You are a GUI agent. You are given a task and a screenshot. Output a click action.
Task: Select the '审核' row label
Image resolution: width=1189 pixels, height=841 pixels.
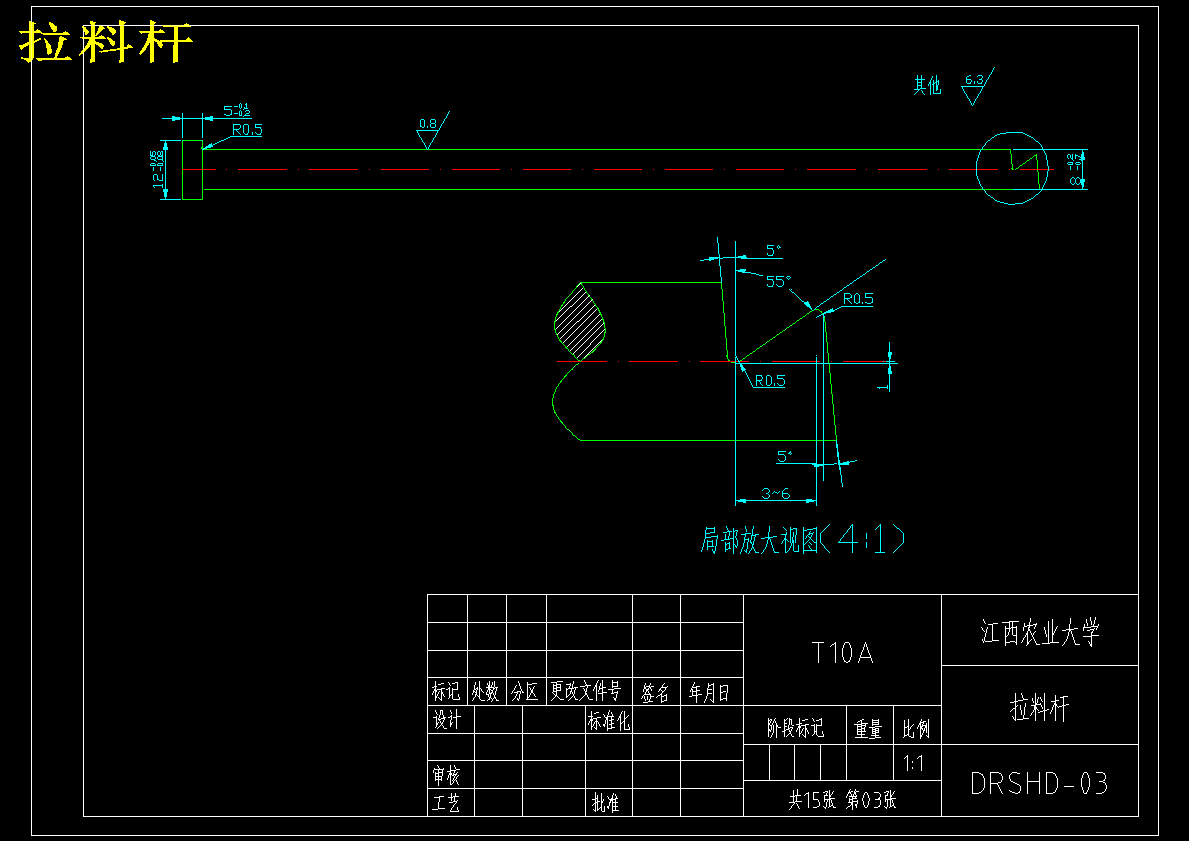point(447,775)
